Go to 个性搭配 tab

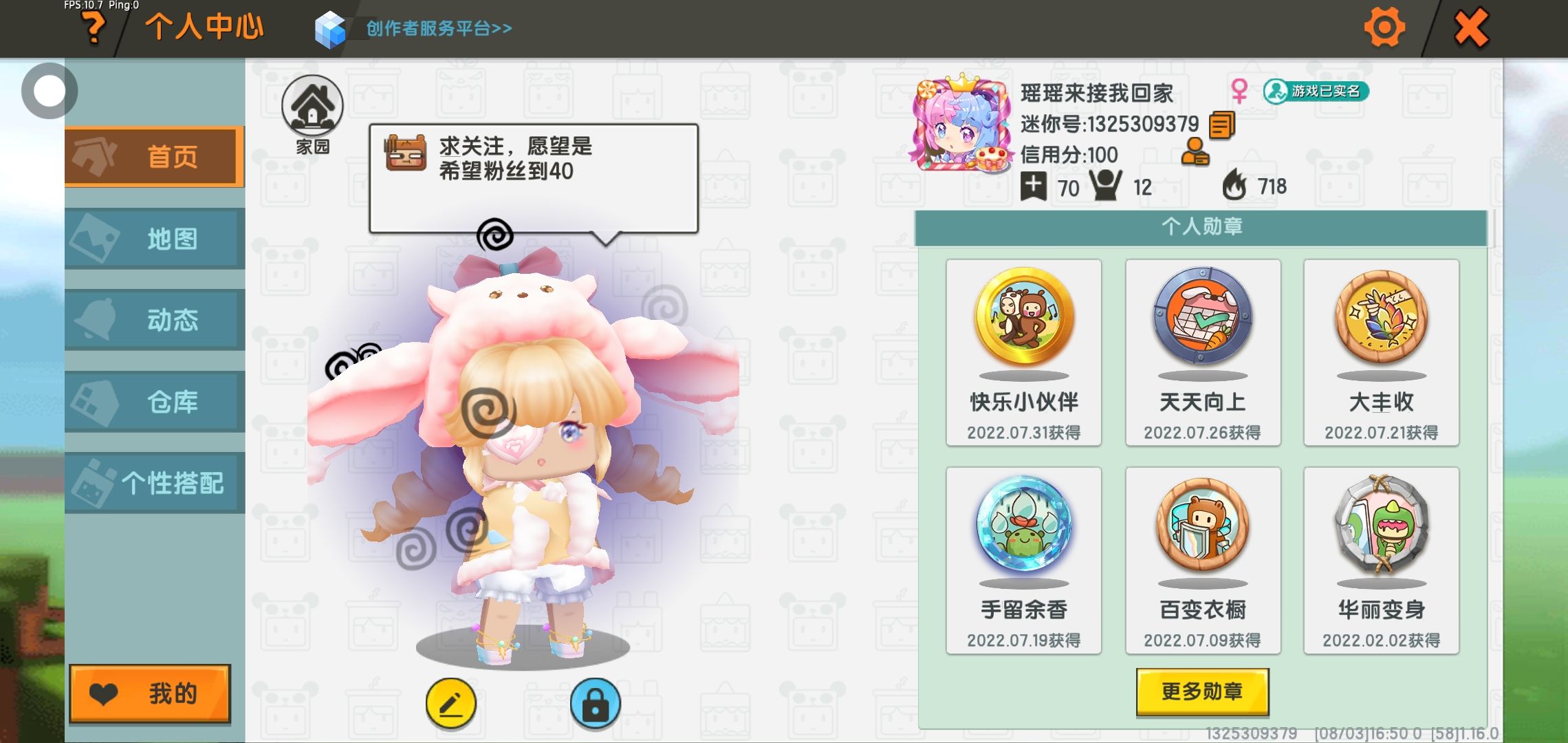point(154,483)
